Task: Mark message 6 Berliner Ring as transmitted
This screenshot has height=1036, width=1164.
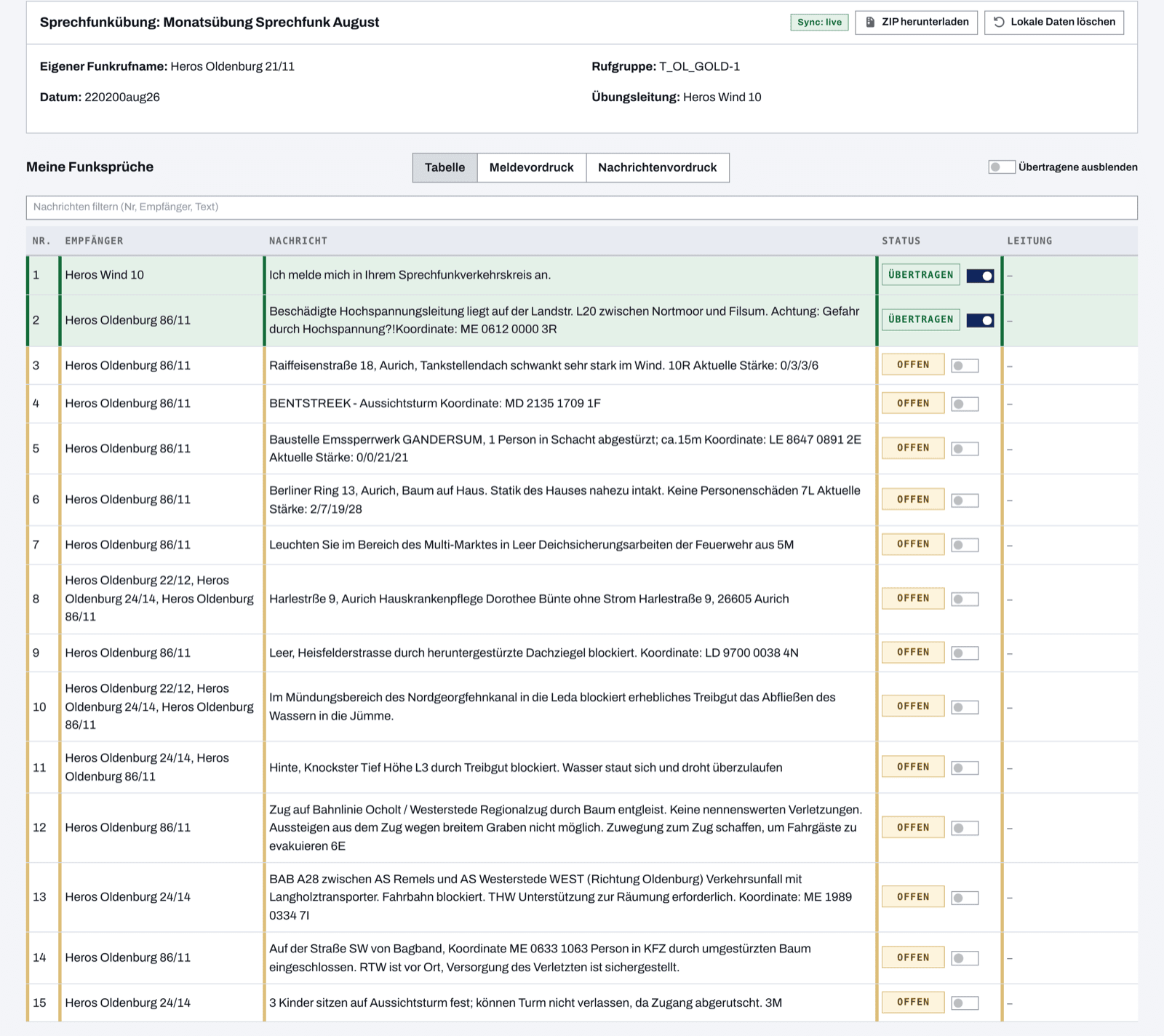Action: point(965,501)
